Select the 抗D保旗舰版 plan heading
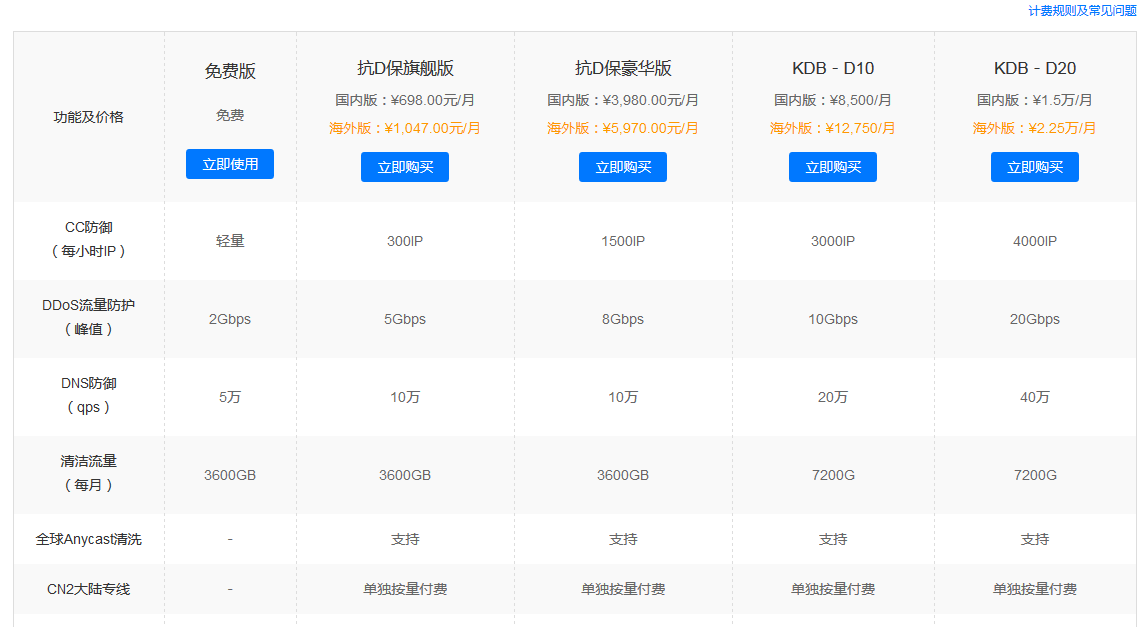 tap(405, 68)
